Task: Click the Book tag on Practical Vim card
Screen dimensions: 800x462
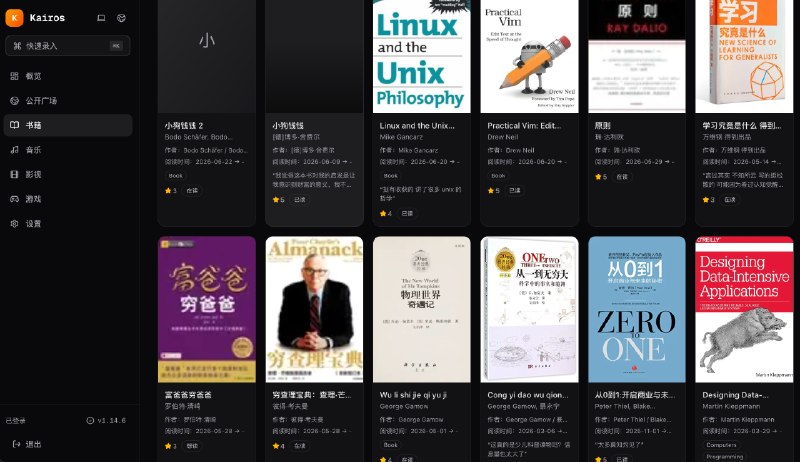Action: click(498, 175)
